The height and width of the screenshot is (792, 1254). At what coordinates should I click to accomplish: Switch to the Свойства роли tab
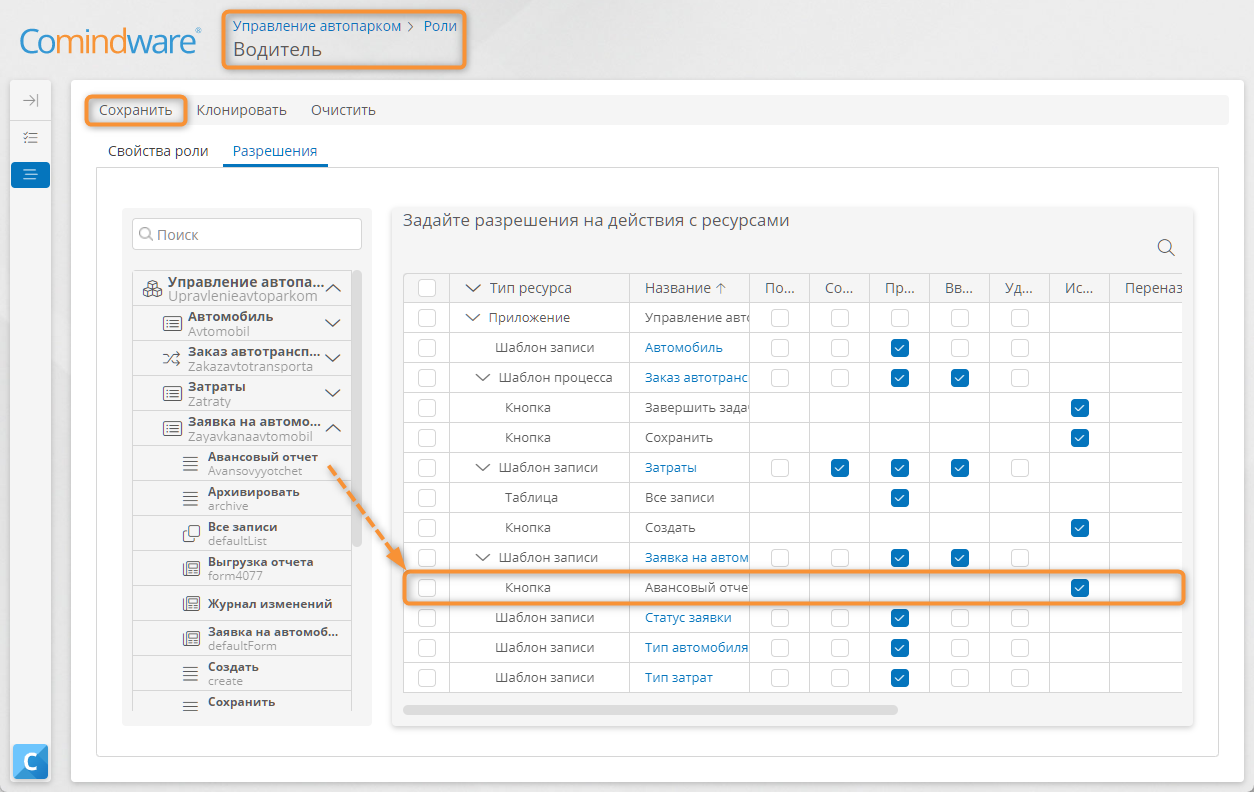[158, 151]
